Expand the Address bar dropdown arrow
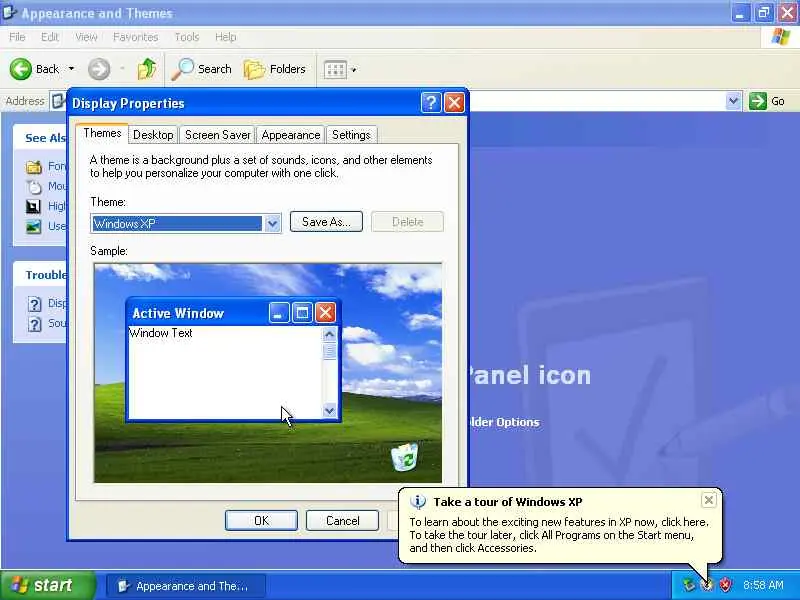This screenshot has width=800, height=600. click(733, 101)
